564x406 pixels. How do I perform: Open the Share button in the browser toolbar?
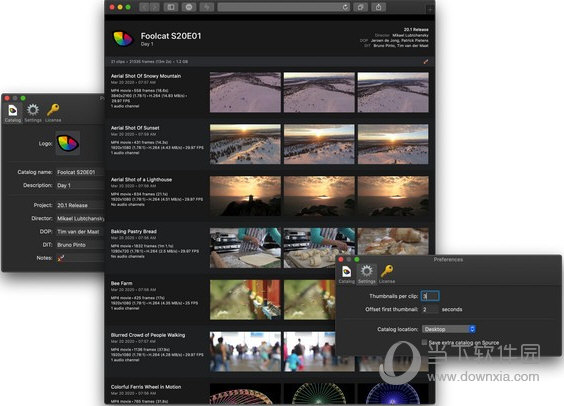[x=378, y=7]
